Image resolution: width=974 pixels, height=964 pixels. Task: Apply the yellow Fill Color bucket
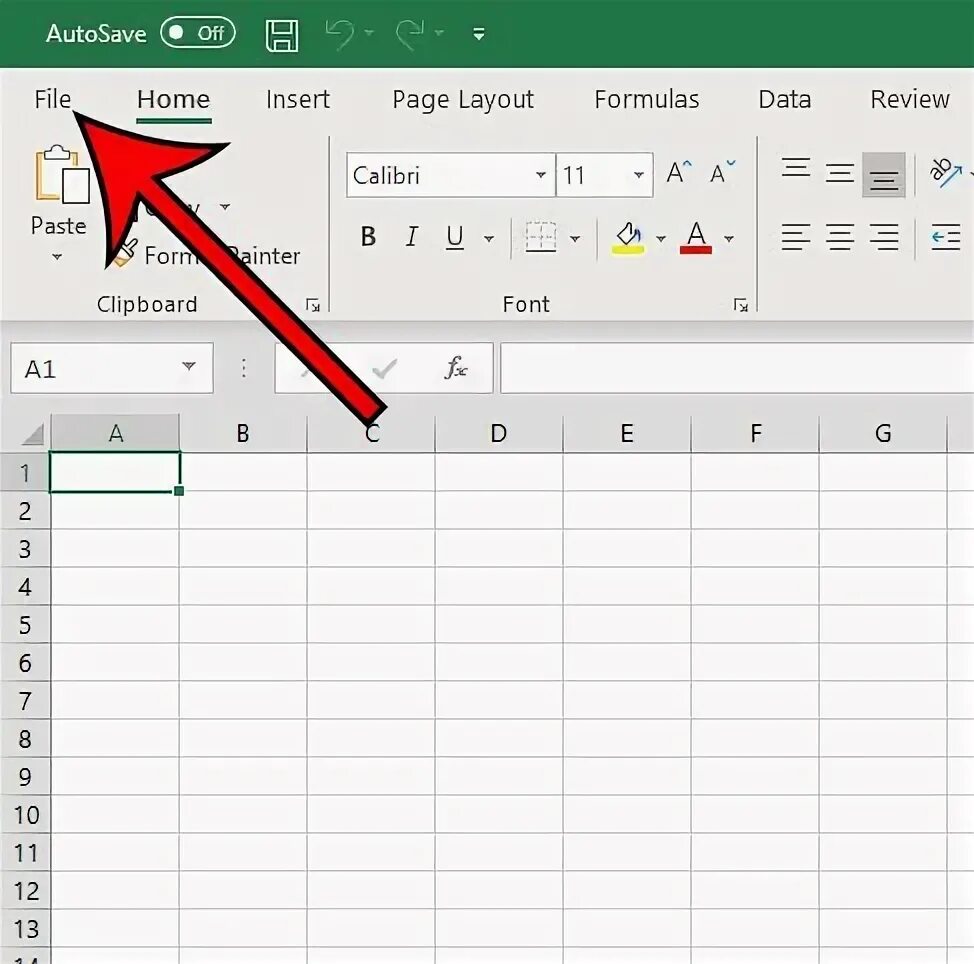(x=628, y=238)
